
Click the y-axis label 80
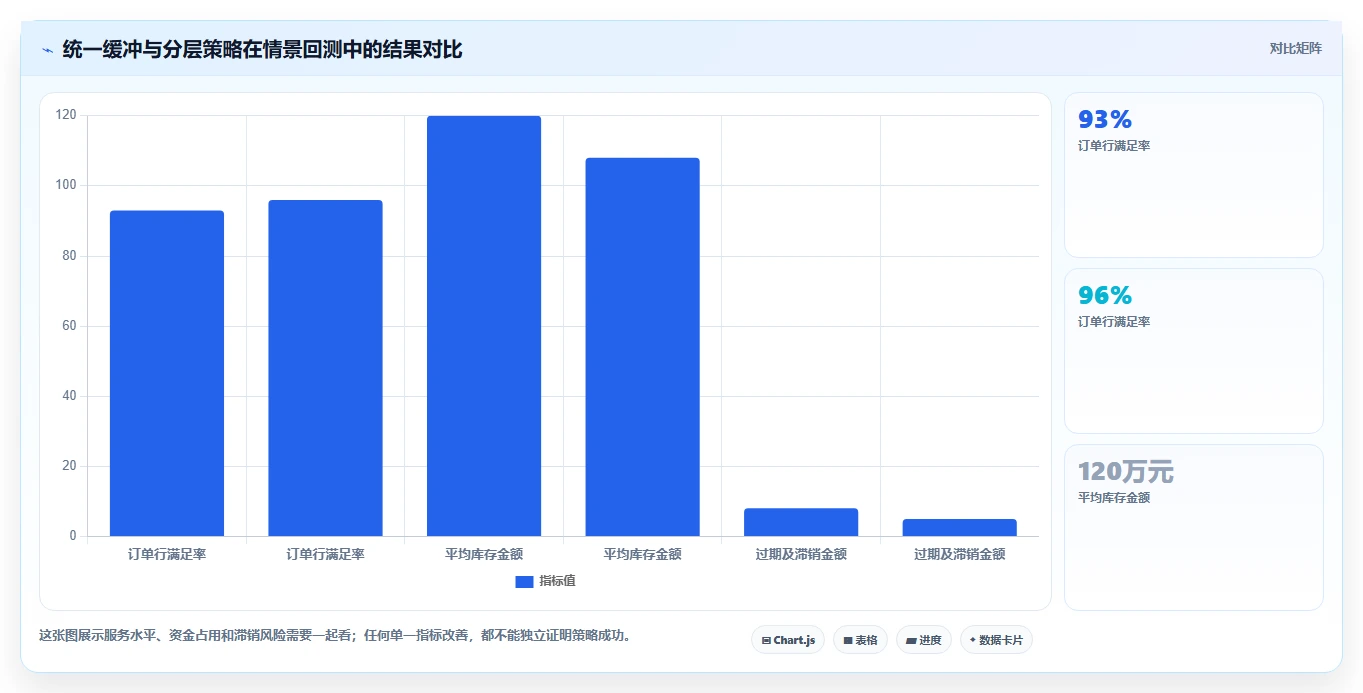(x=69, y=256)
